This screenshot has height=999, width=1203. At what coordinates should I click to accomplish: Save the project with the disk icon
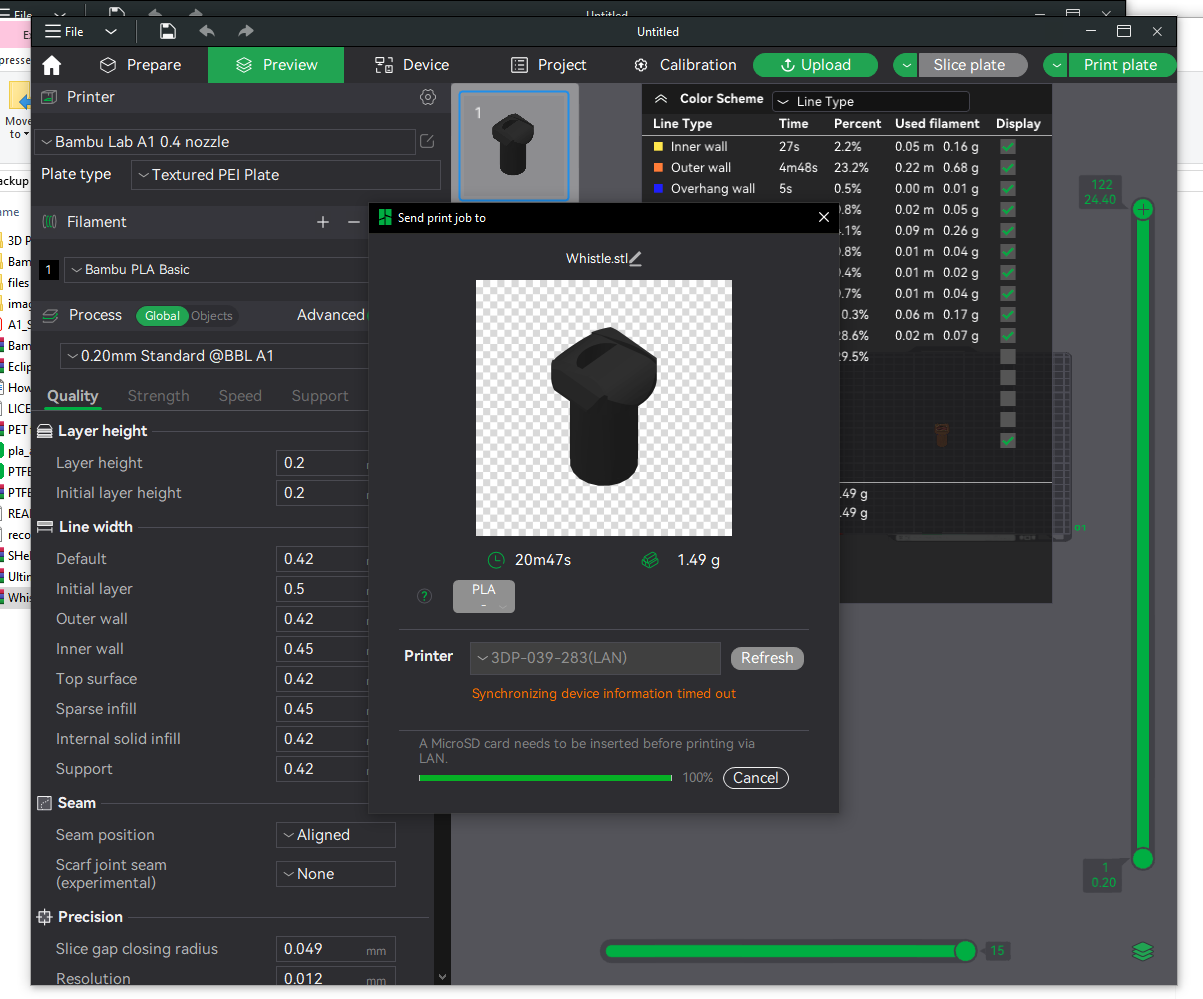pyautogui.click(x=168, y=31)
